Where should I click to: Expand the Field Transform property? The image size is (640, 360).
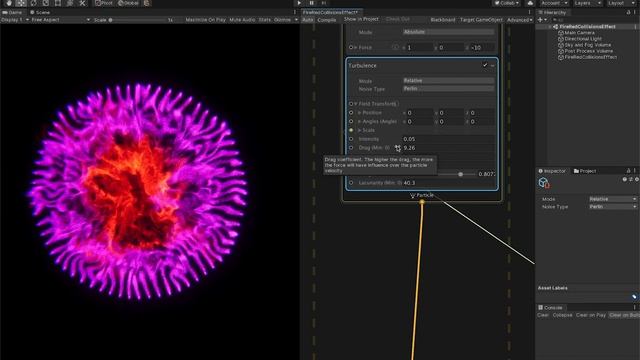pyautogui.click(x=356, y=104)
